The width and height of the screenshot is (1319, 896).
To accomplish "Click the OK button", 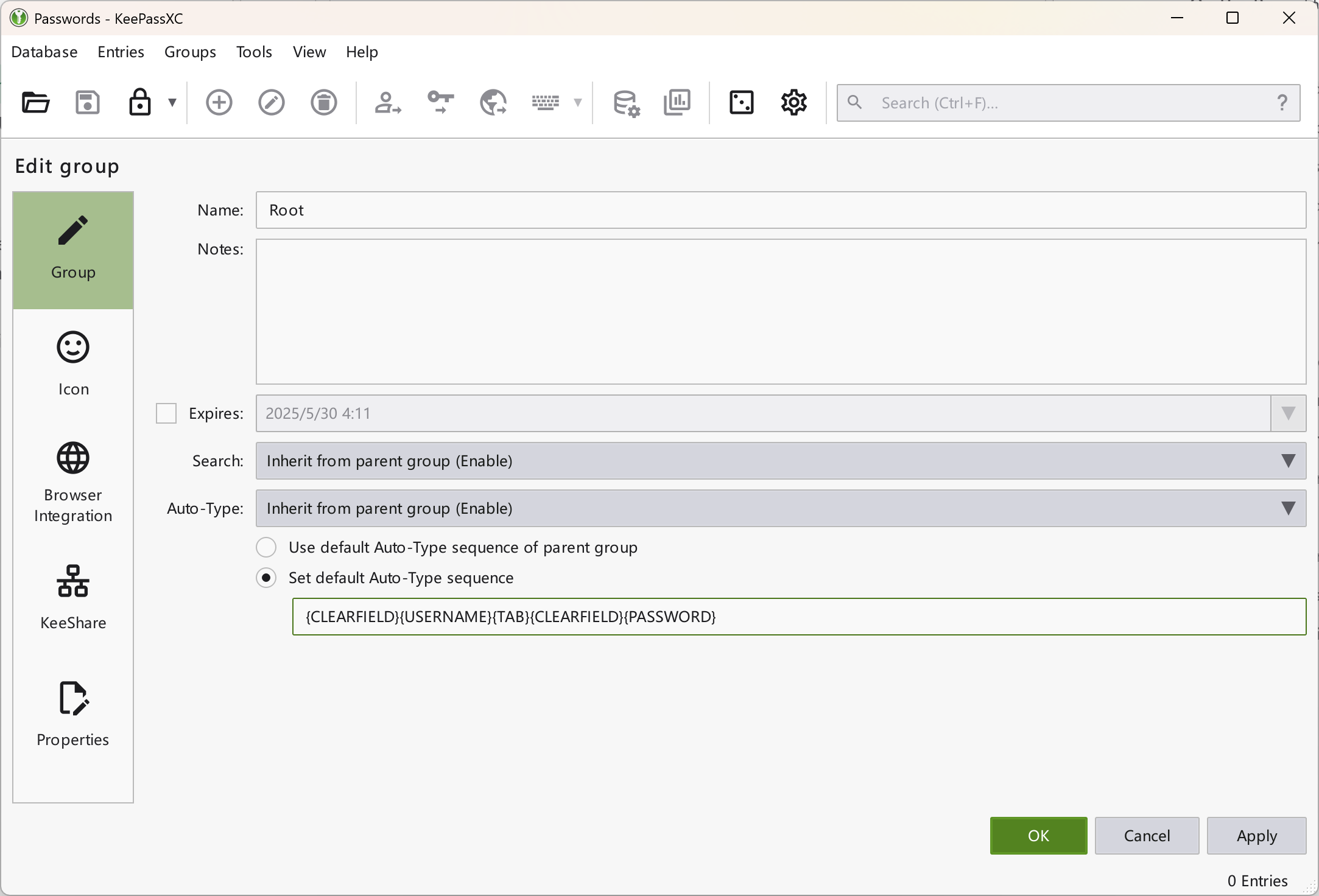I will pyautogui.click(x=1038, y=836).
